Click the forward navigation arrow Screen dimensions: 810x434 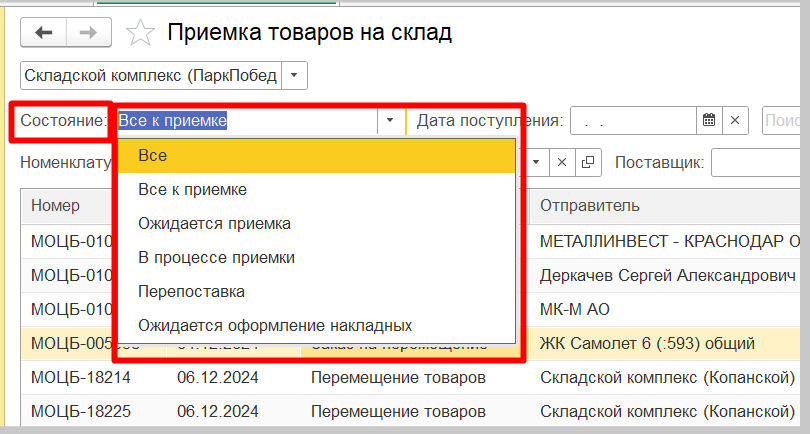pos(88,33)
